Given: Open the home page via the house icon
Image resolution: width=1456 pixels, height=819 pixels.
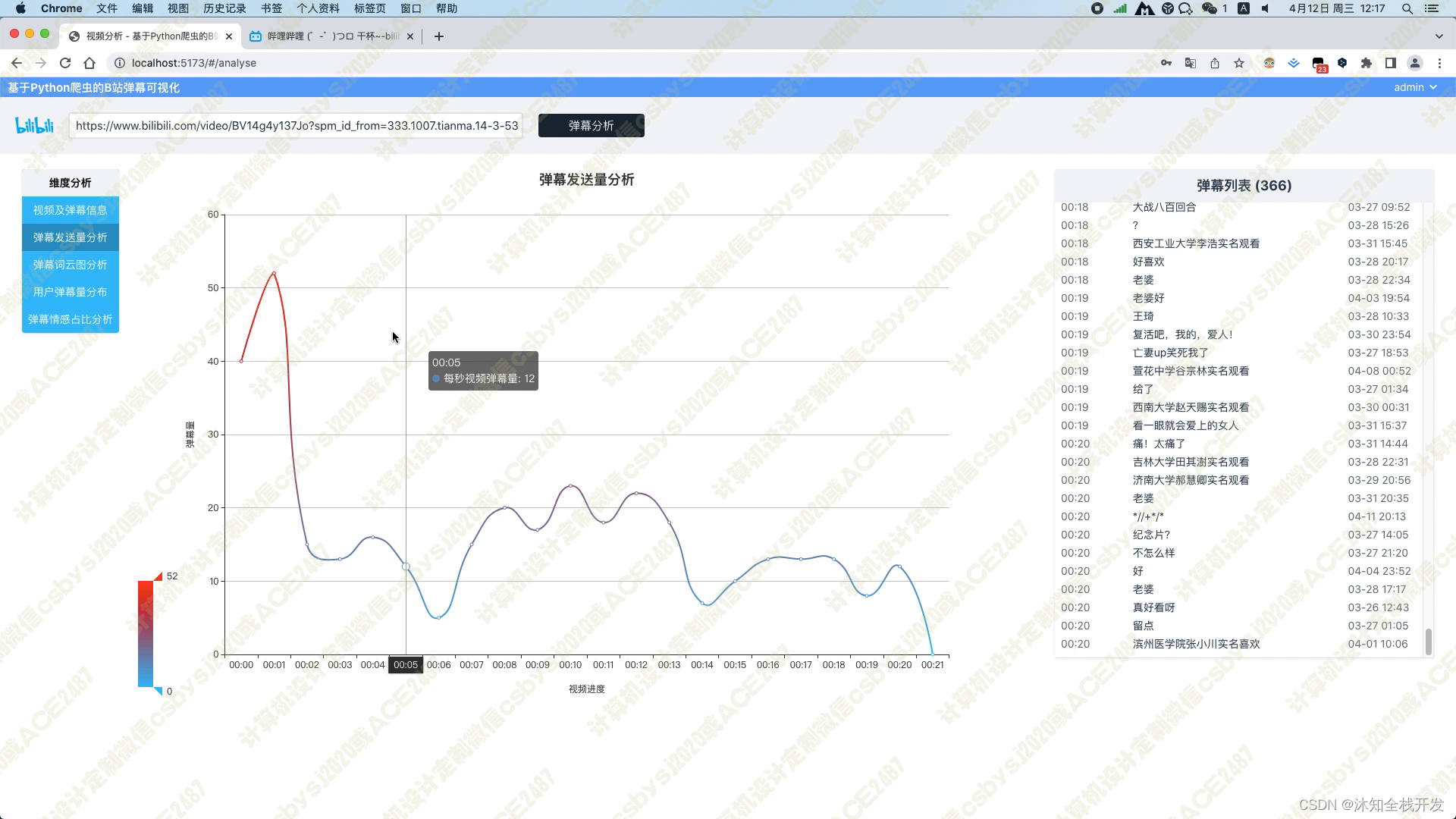Looking at the screenshot, I should [89, 63].
